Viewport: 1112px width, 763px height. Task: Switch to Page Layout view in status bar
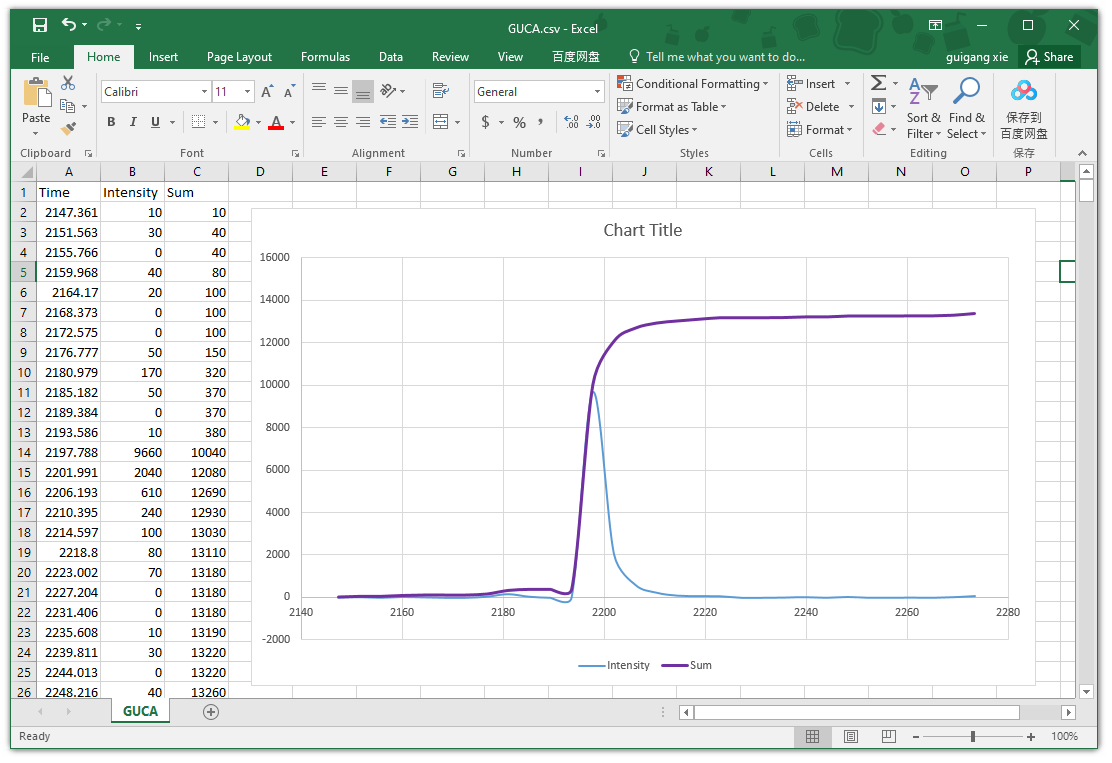click(850, 737)
